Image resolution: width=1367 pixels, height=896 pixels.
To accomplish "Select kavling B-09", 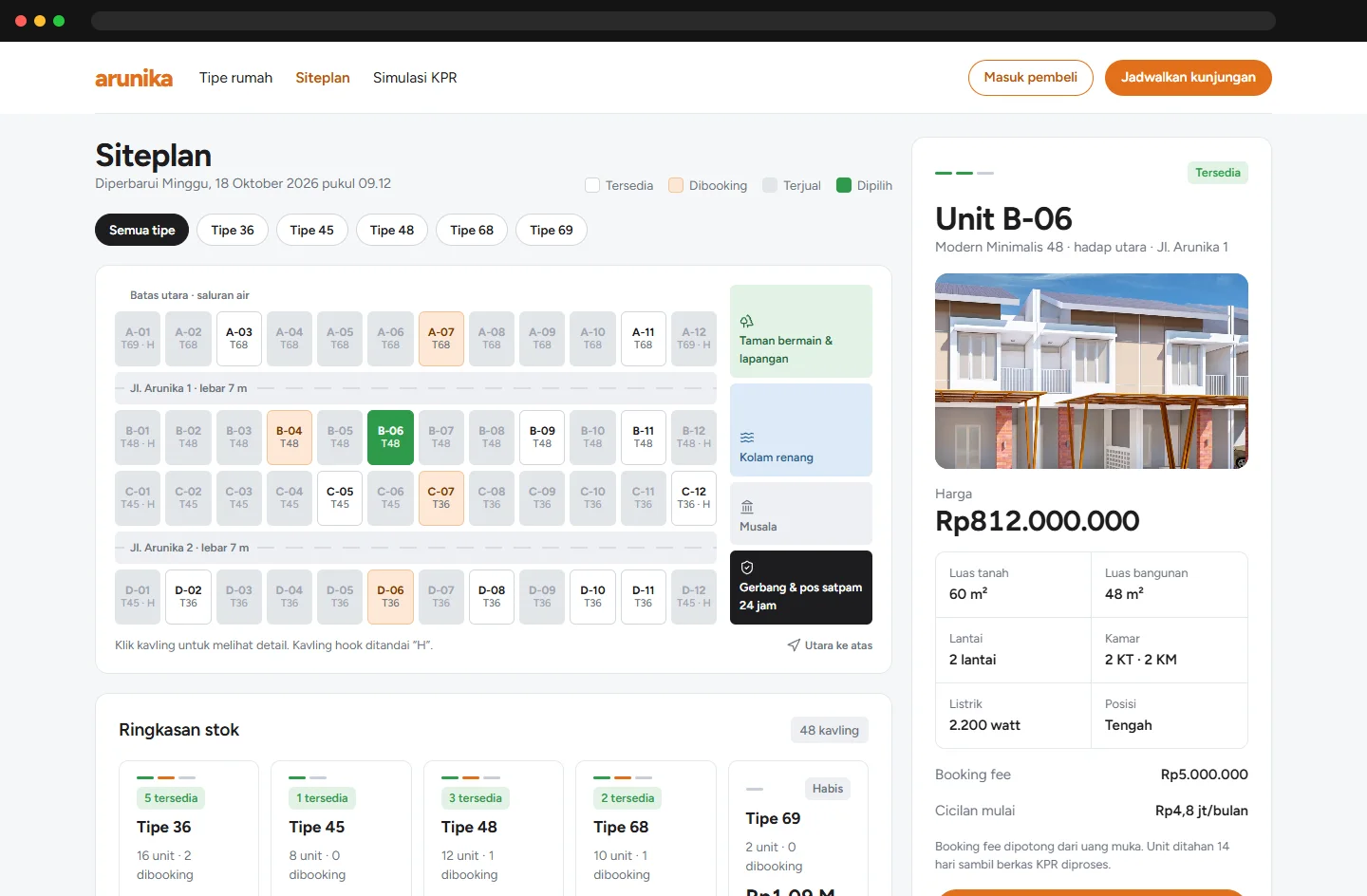I will tap(542, 438).
